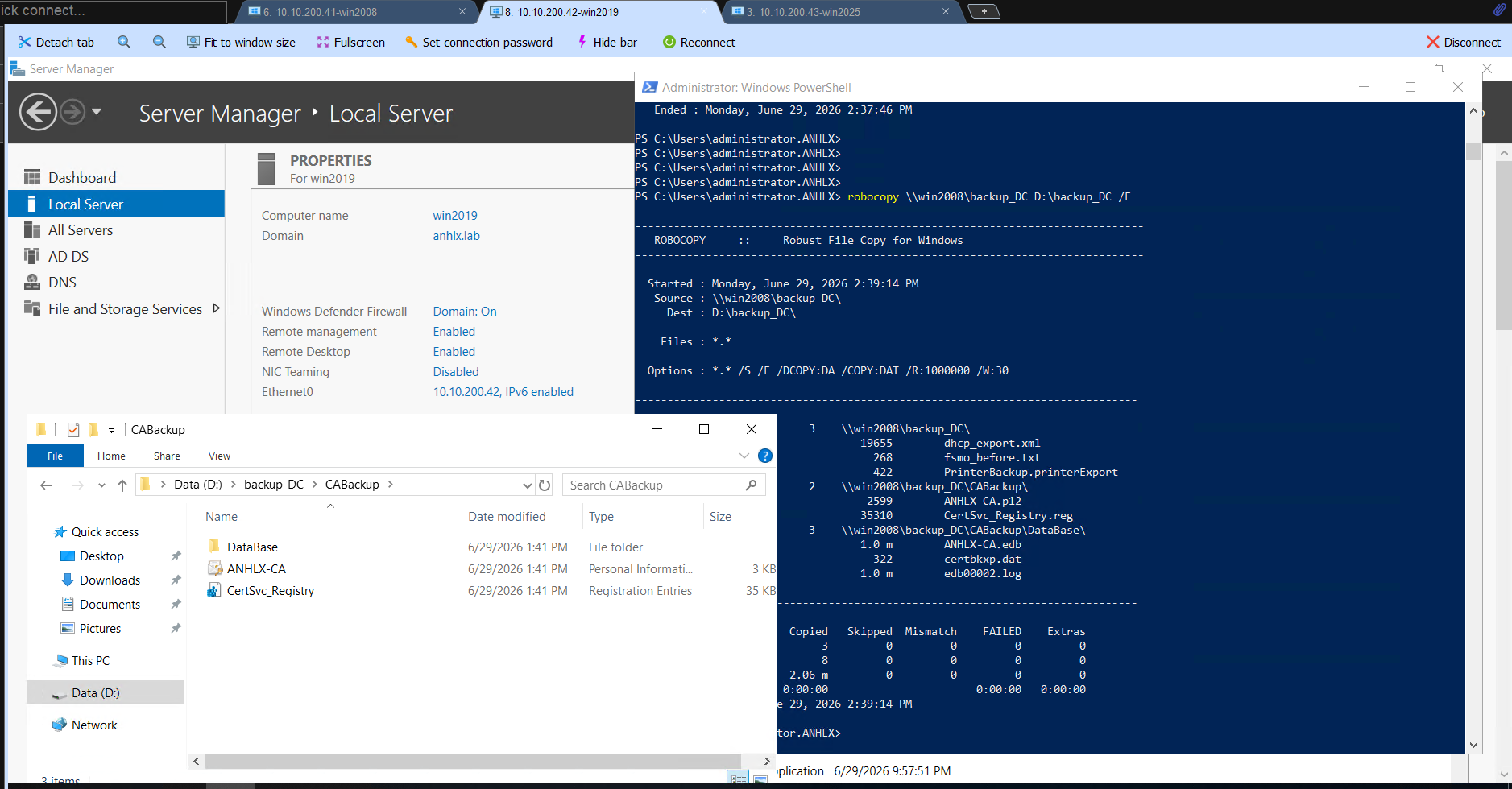Expand the Explorer ribbon chevron
The height and width of the screenshot is (789, 1512).
[744, 456]
